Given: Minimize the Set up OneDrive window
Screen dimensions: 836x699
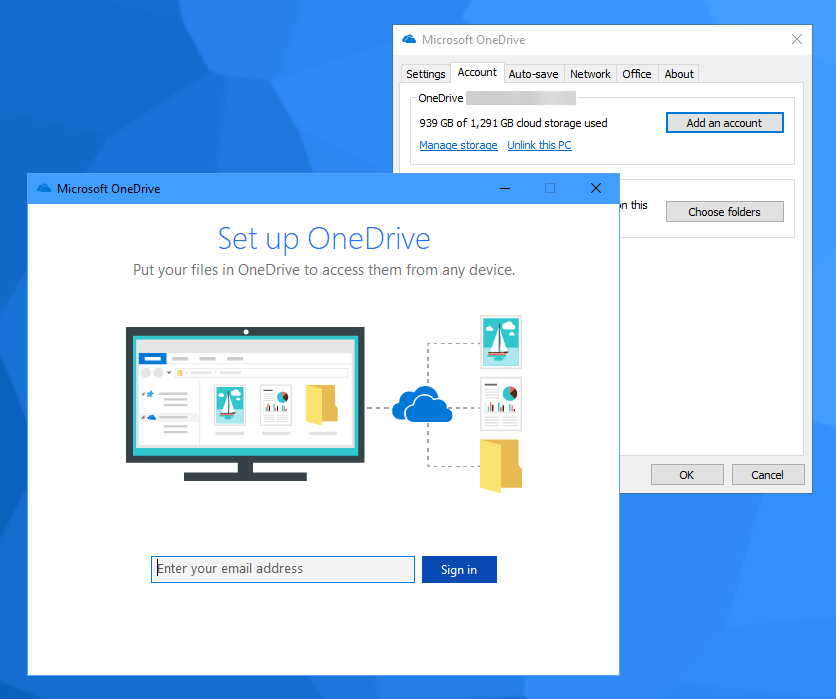Looking at the screenshot, I should tap(505, 188).
